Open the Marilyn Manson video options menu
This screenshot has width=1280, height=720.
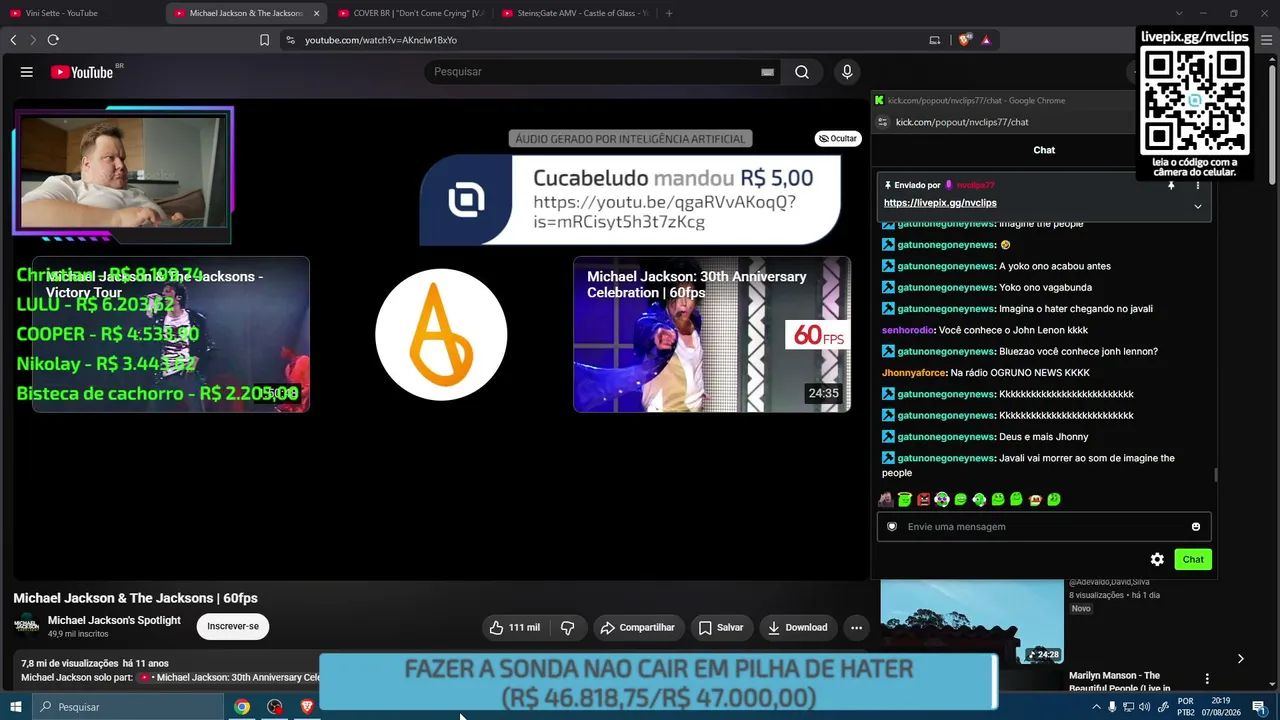tap(1206, 679)
